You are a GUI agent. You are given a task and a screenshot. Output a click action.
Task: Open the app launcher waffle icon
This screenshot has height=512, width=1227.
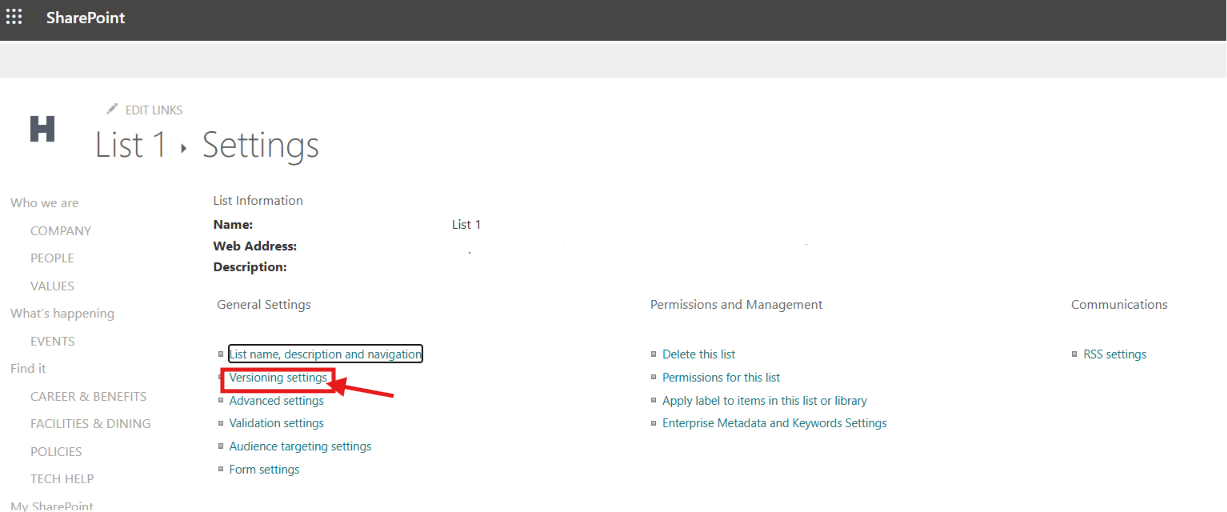(15, 17)
